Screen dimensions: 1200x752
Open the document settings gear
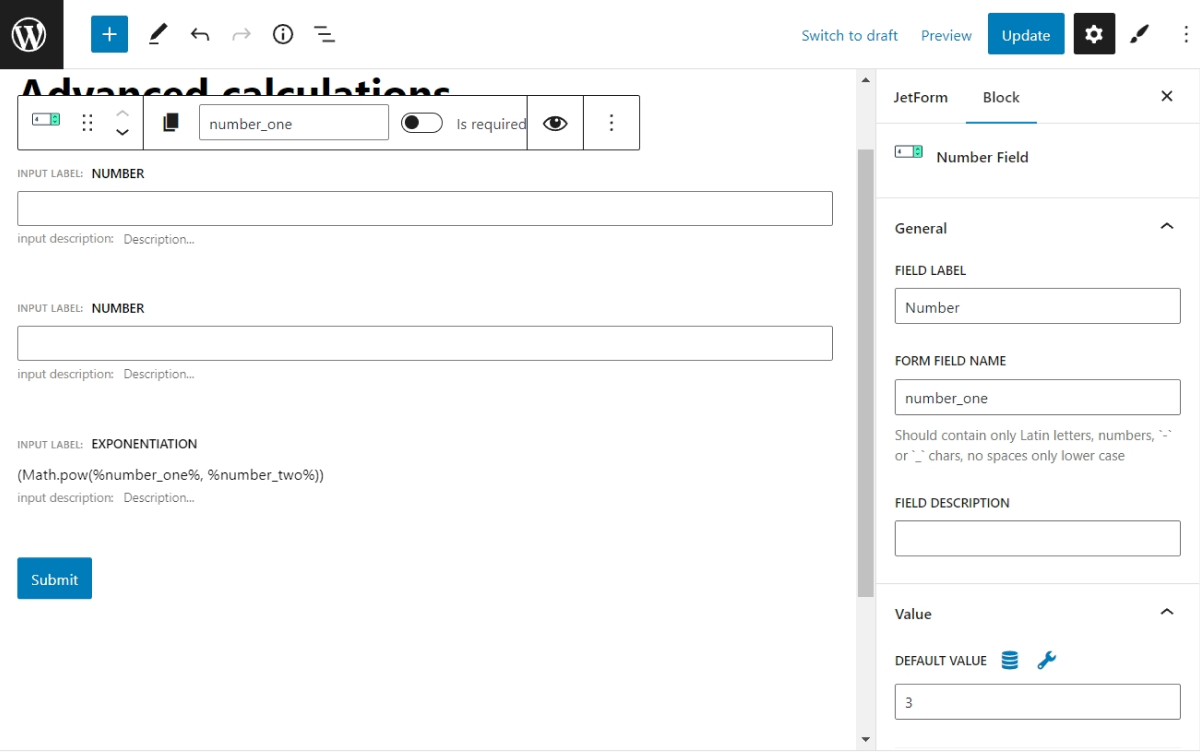coord(1093,33)
